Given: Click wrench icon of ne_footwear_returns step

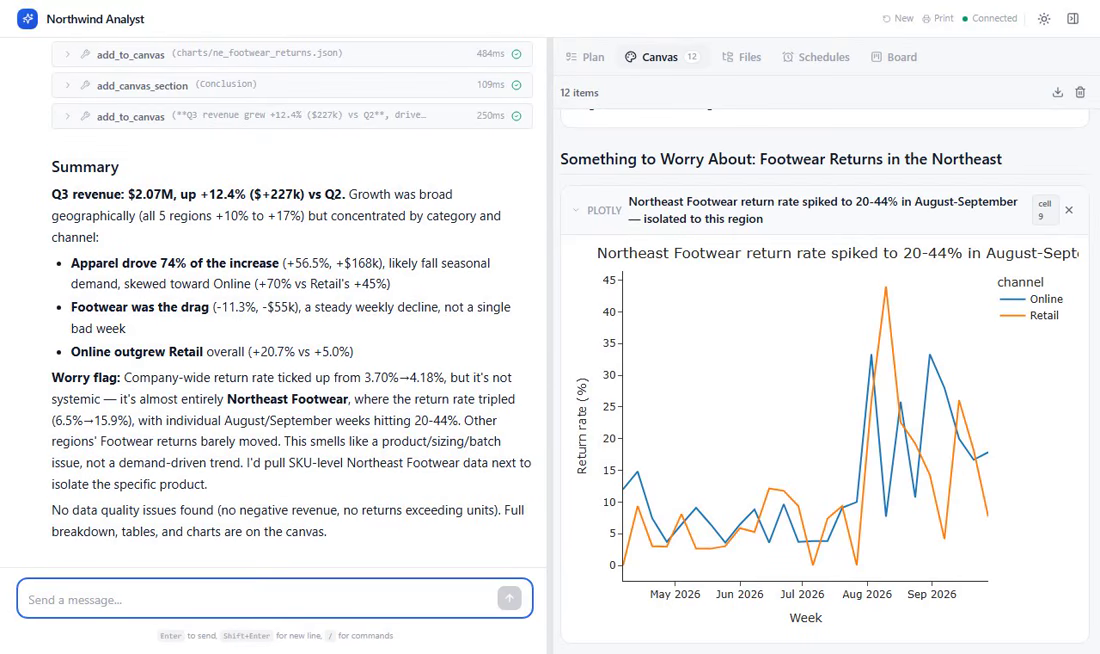Looking at the screenshot, I should (x=86, y=54).
